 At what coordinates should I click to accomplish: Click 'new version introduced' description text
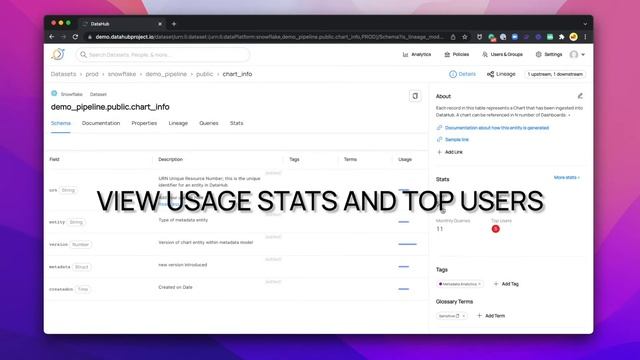tap(182, 264)
